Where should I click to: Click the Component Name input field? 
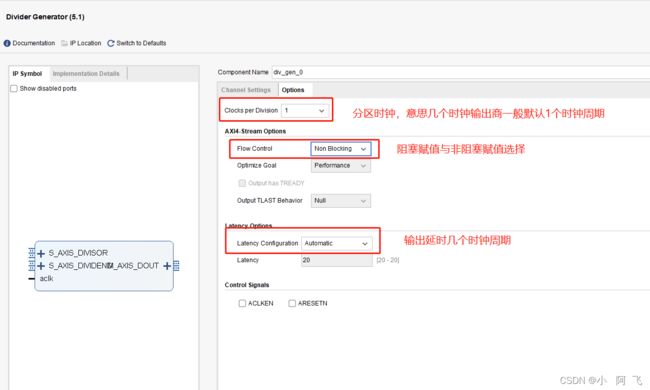click(x=461, y=72)
